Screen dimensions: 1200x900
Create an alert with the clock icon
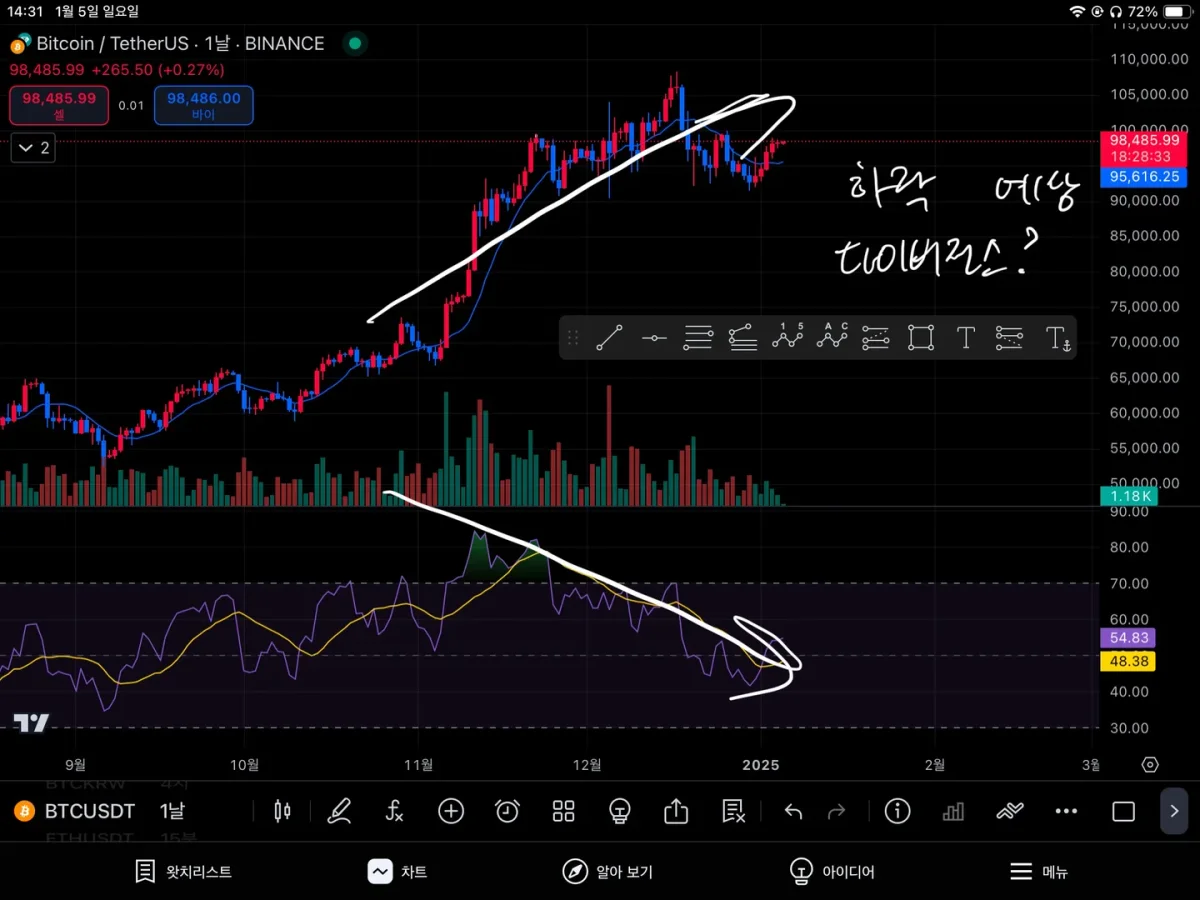(507, 811)
